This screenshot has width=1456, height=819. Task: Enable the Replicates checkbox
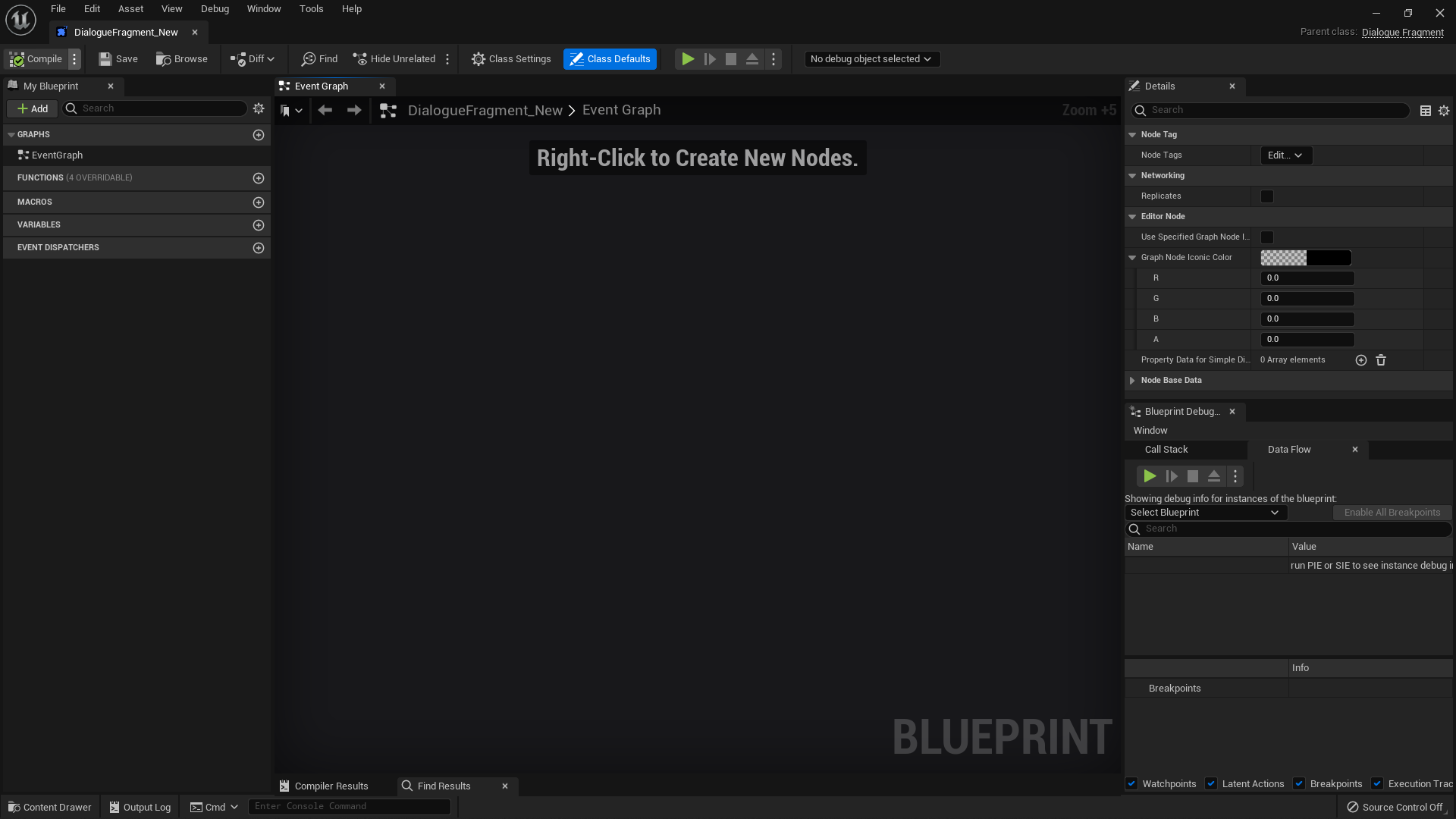tap(1267, 196)
